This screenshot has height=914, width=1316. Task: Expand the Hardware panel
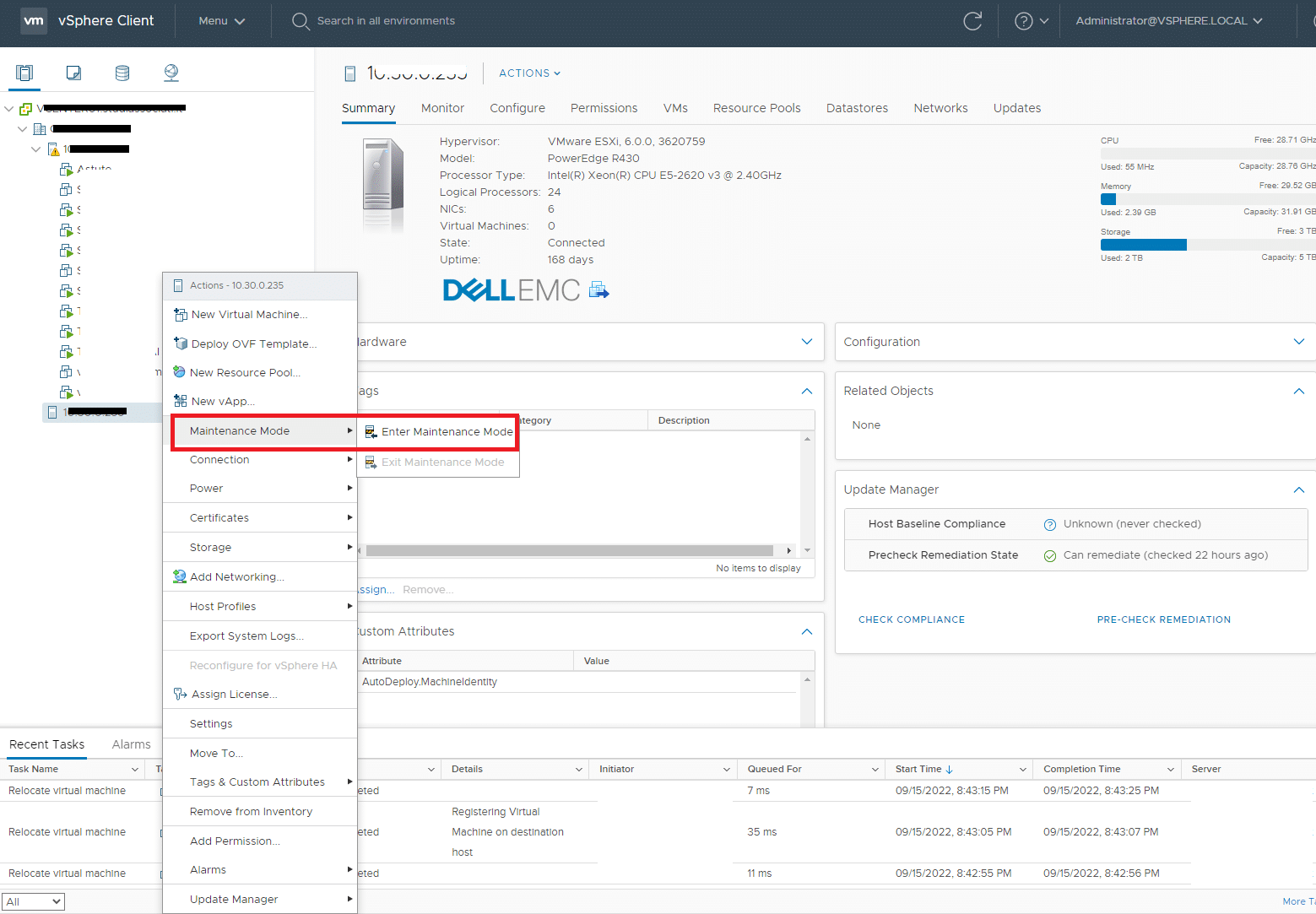tap(807, 342)
